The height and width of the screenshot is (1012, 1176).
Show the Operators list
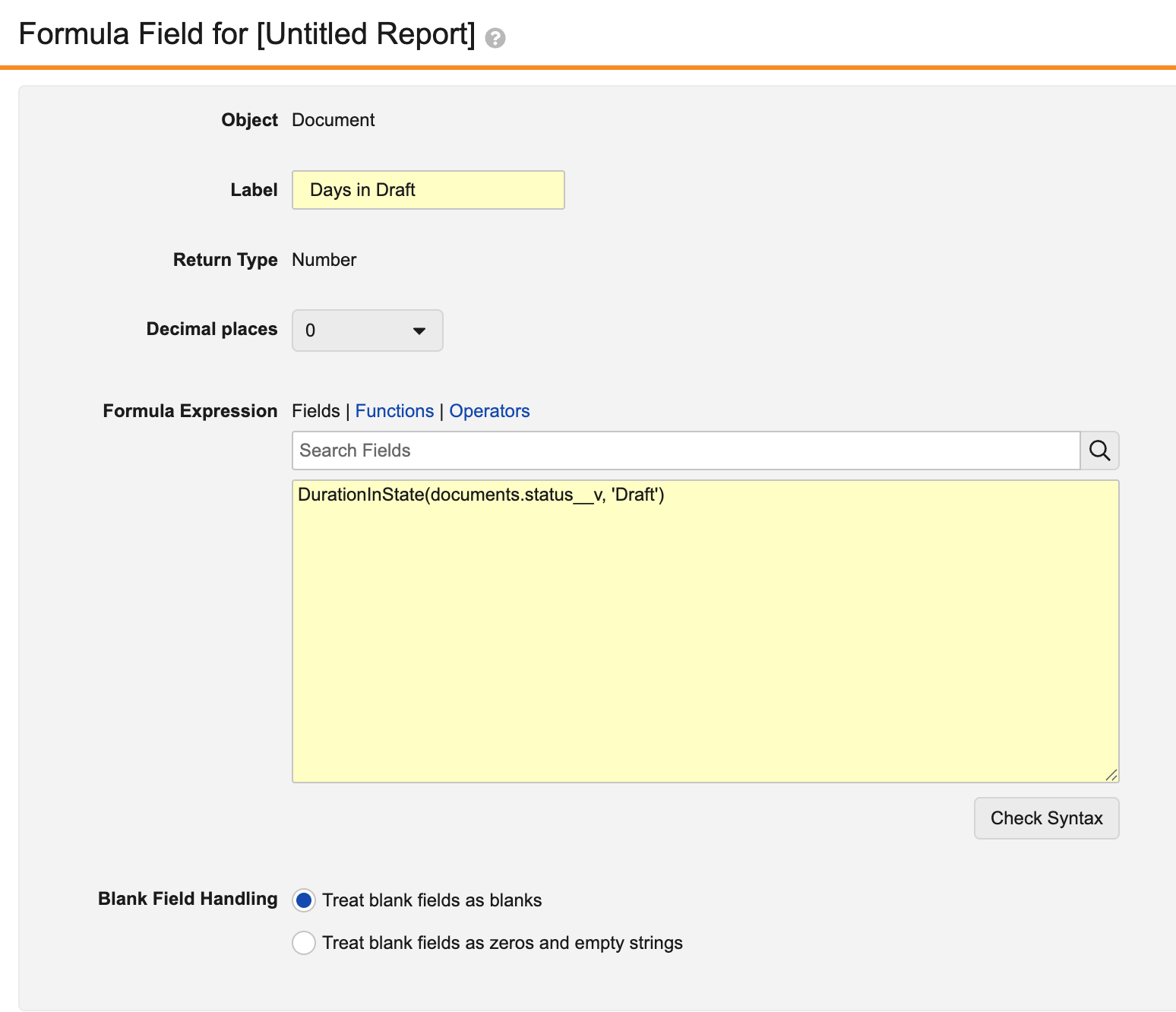coord(489,411)
